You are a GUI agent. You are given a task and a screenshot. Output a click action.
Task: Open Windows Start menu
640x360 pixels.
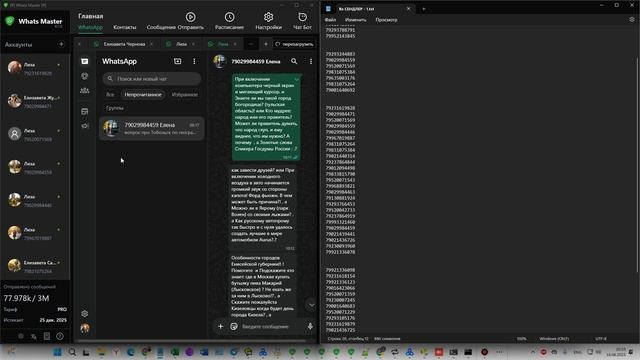pyautogui.click(x=57, y=352)
